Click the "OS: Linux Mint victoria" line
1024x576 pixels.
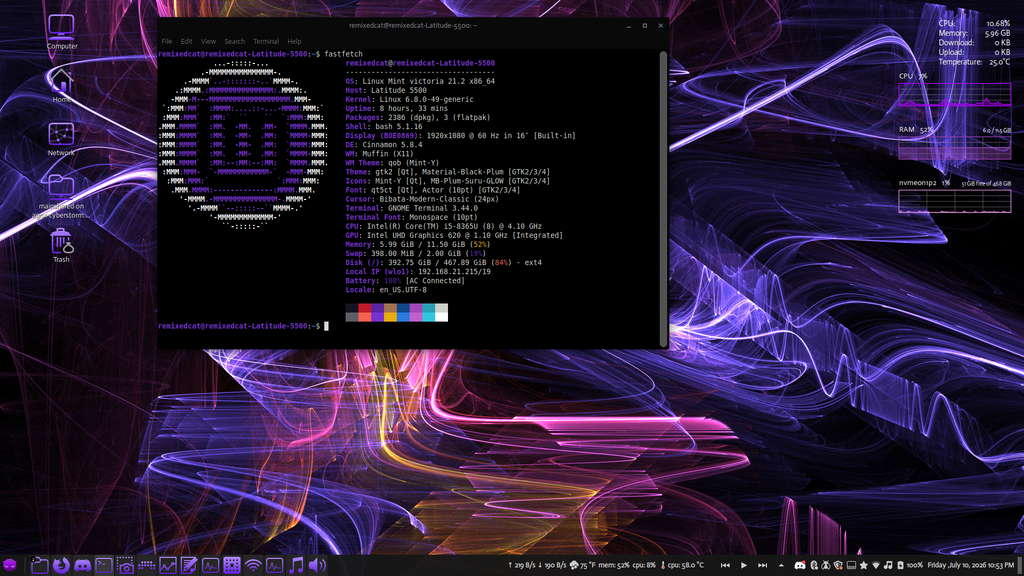pos(420,82)
